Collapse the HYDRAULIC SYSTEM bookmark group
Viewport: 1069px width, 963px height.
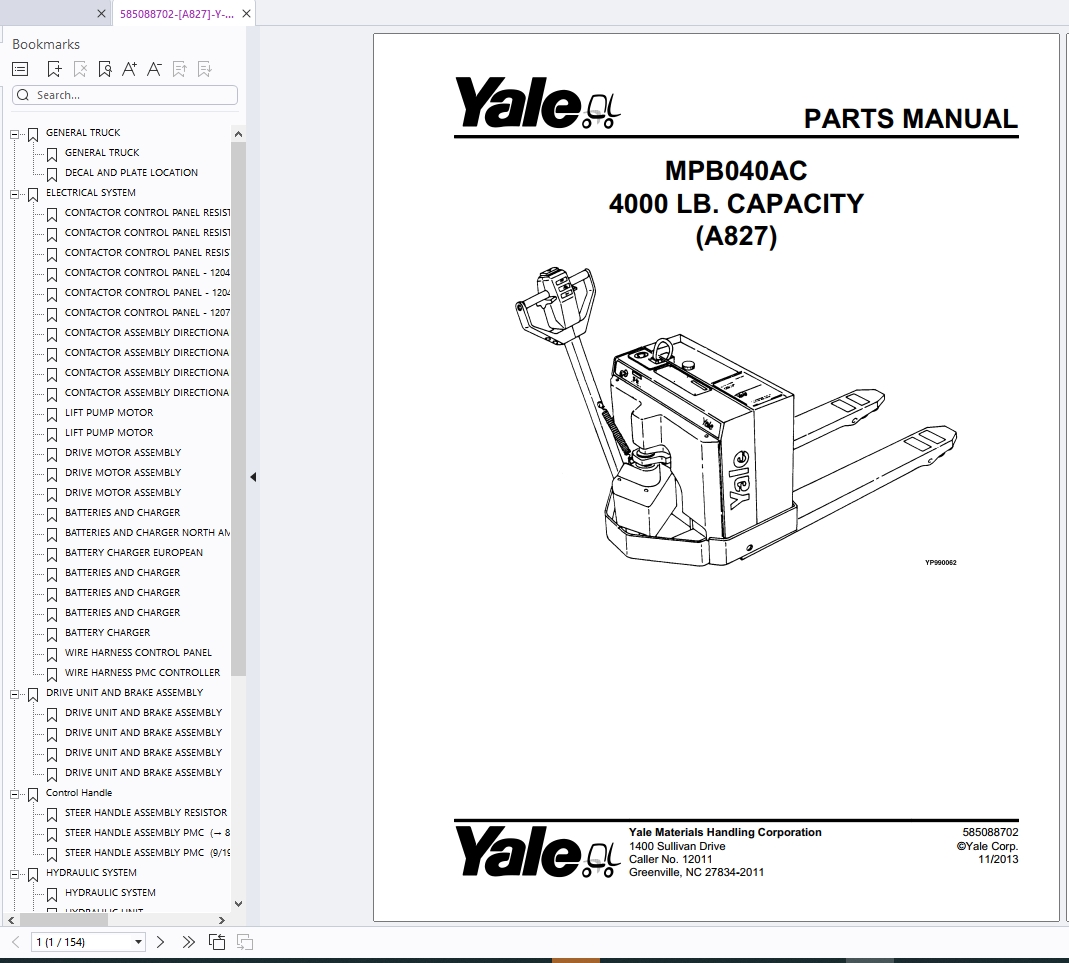point(14,874)
